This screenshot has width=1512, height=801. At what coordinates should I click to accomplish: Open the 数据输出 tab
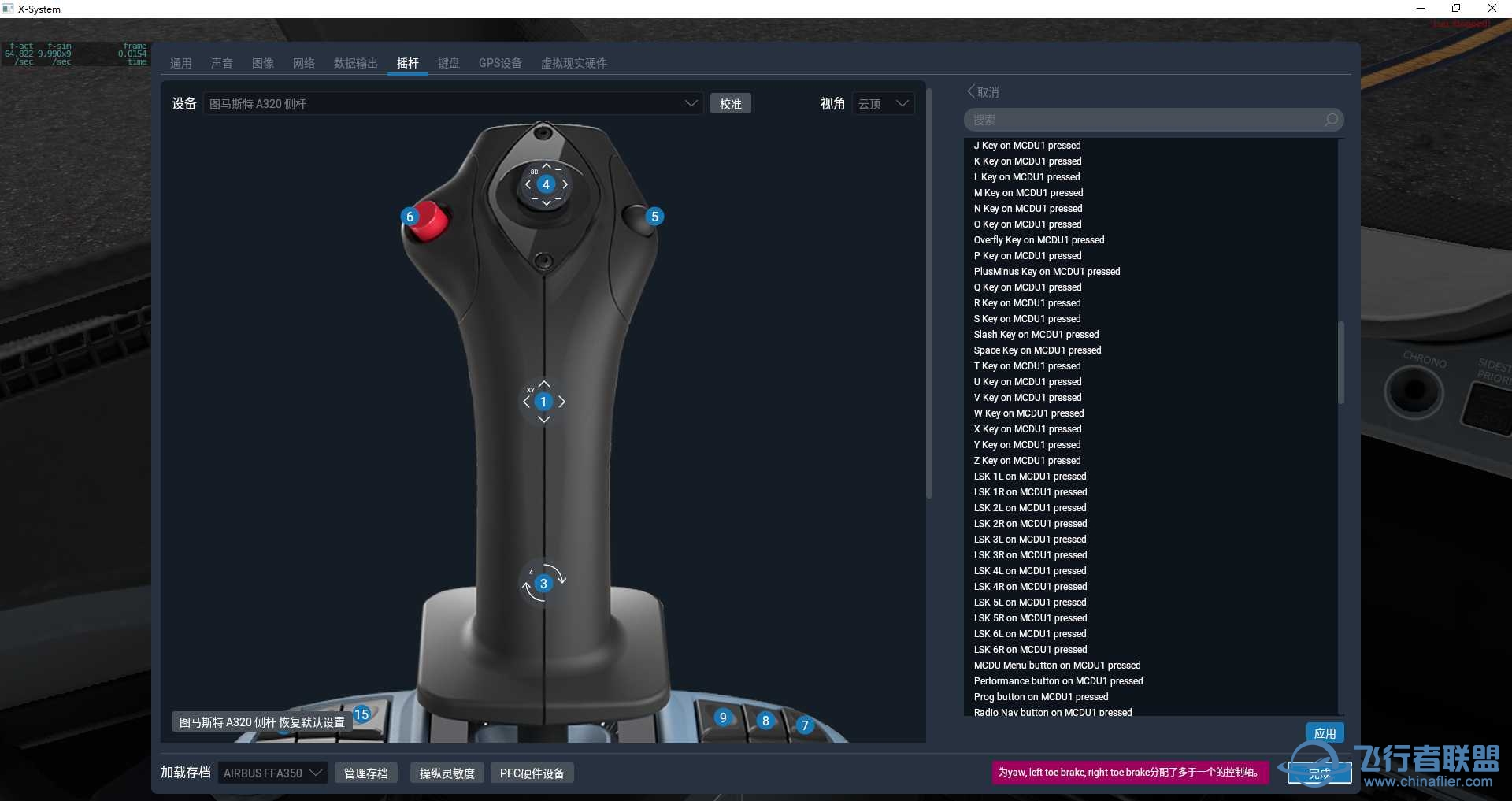click(x=355, y=63)
